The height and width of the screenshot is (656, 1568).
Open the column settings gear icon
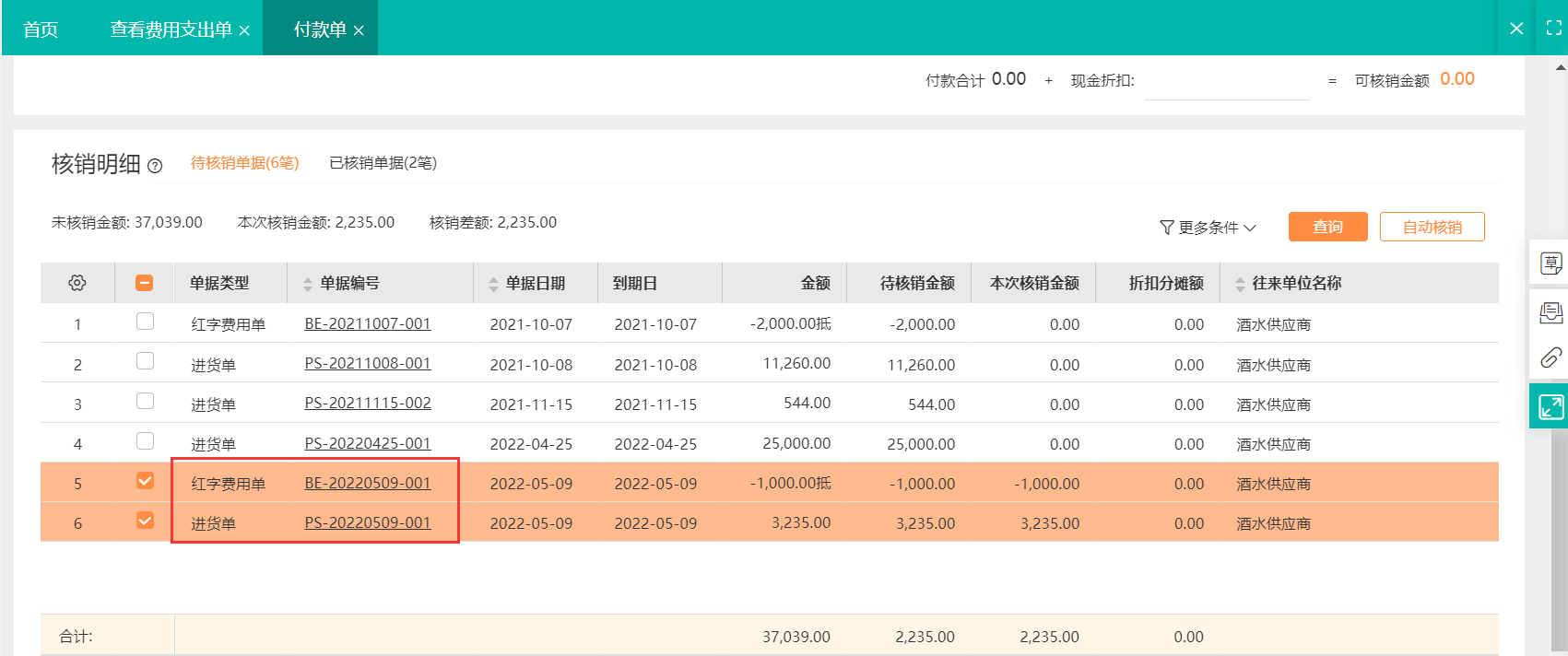(x=77, y=283)
